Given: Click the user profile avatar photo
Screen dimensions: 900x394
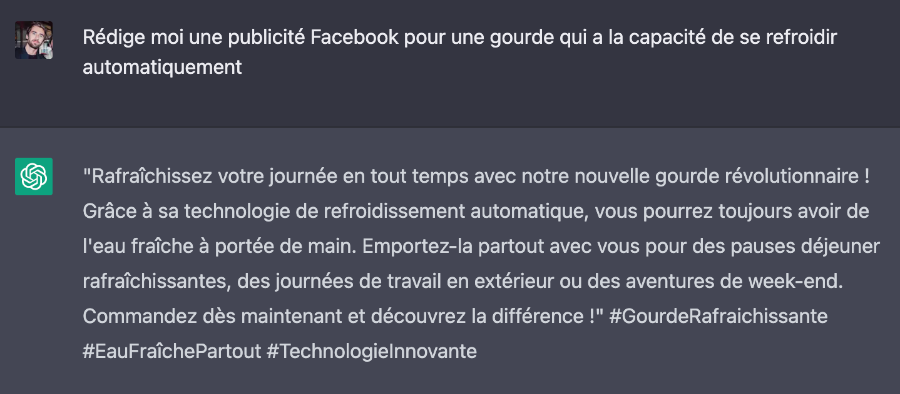Looking at the screenshot, I should click(34, 40).
